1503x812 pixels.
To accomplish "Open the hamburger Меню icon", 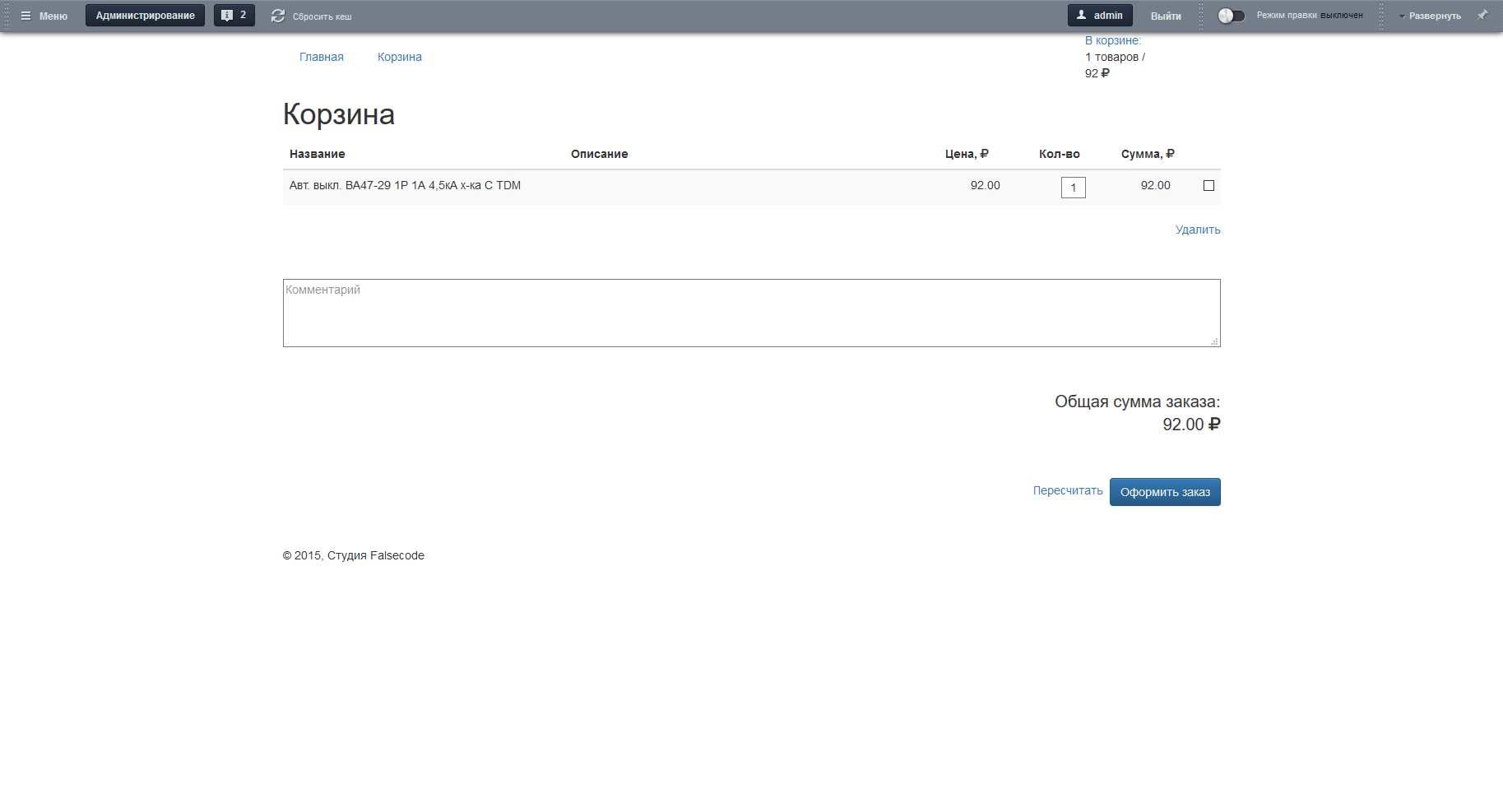I will [x=26, y=16].
